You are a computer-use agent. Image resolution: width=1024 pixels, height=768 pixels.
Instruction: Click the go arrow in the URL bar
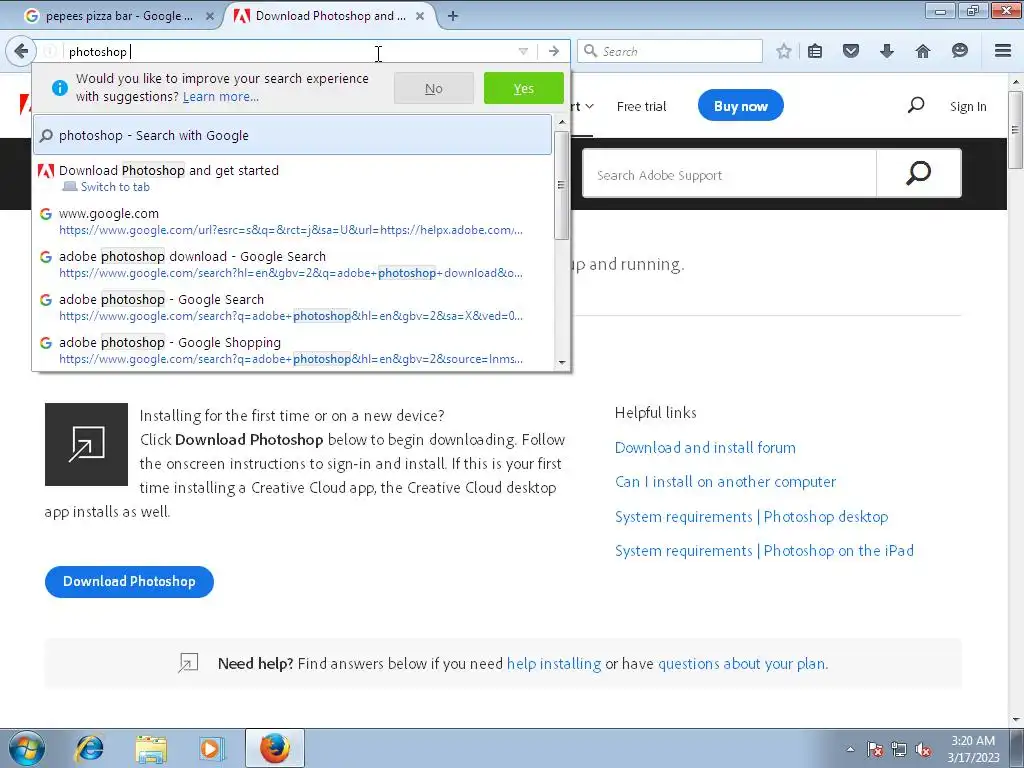click(x=554, y=51)
